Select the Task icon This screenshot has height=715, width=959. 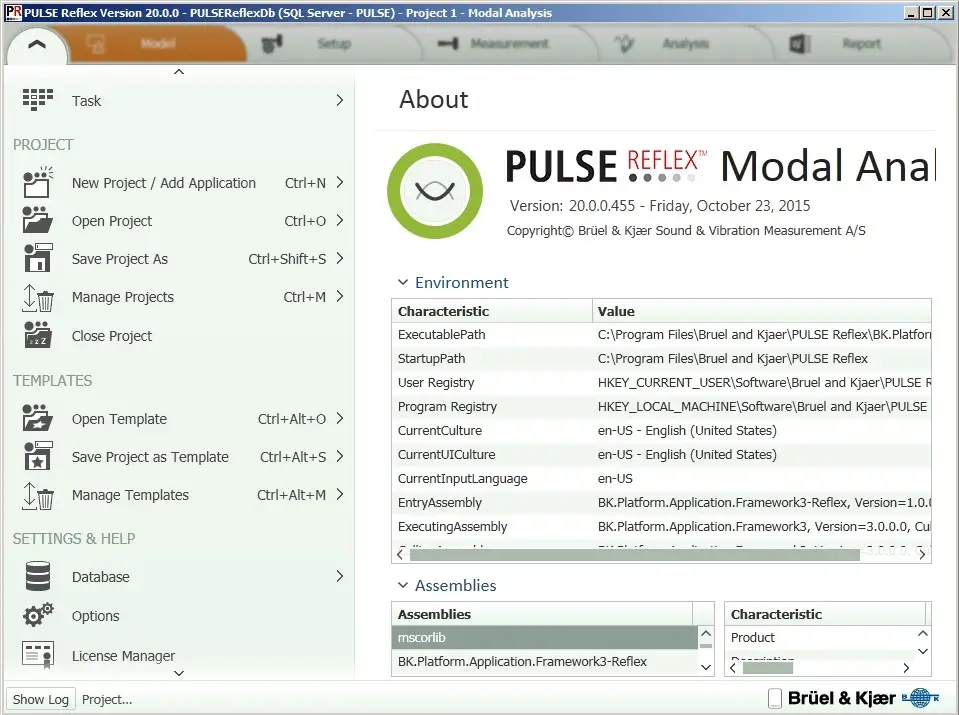pos(37,100)
